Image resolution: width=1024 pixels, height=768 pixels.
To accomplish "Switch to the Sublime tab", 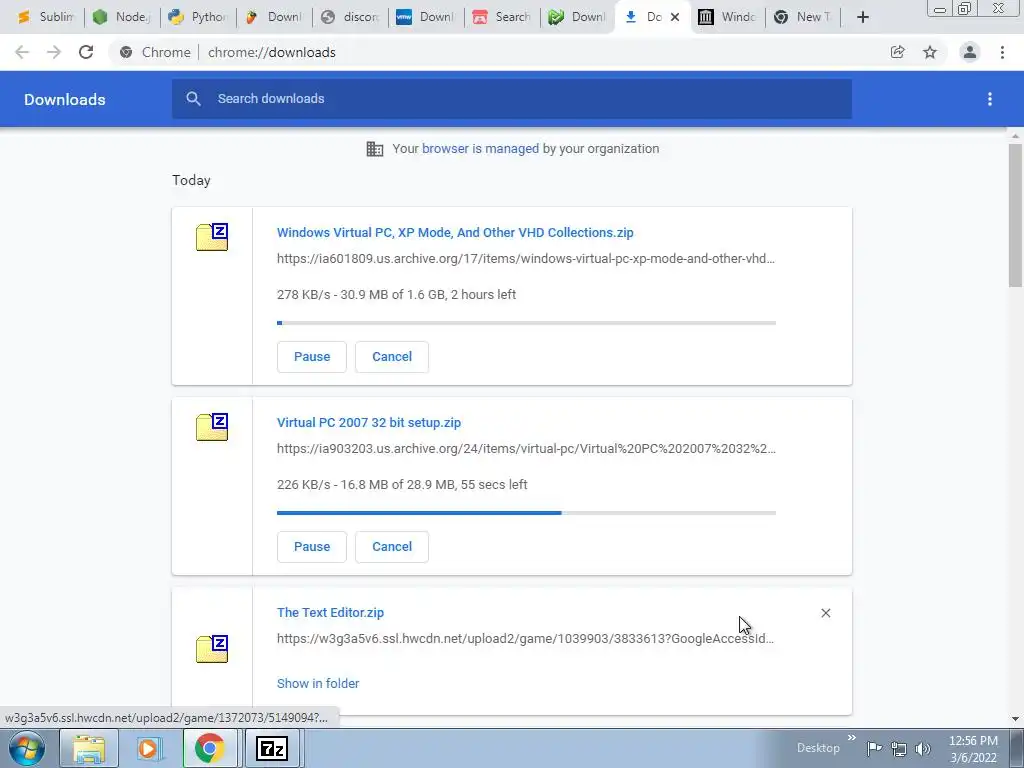I will point(46,17).
